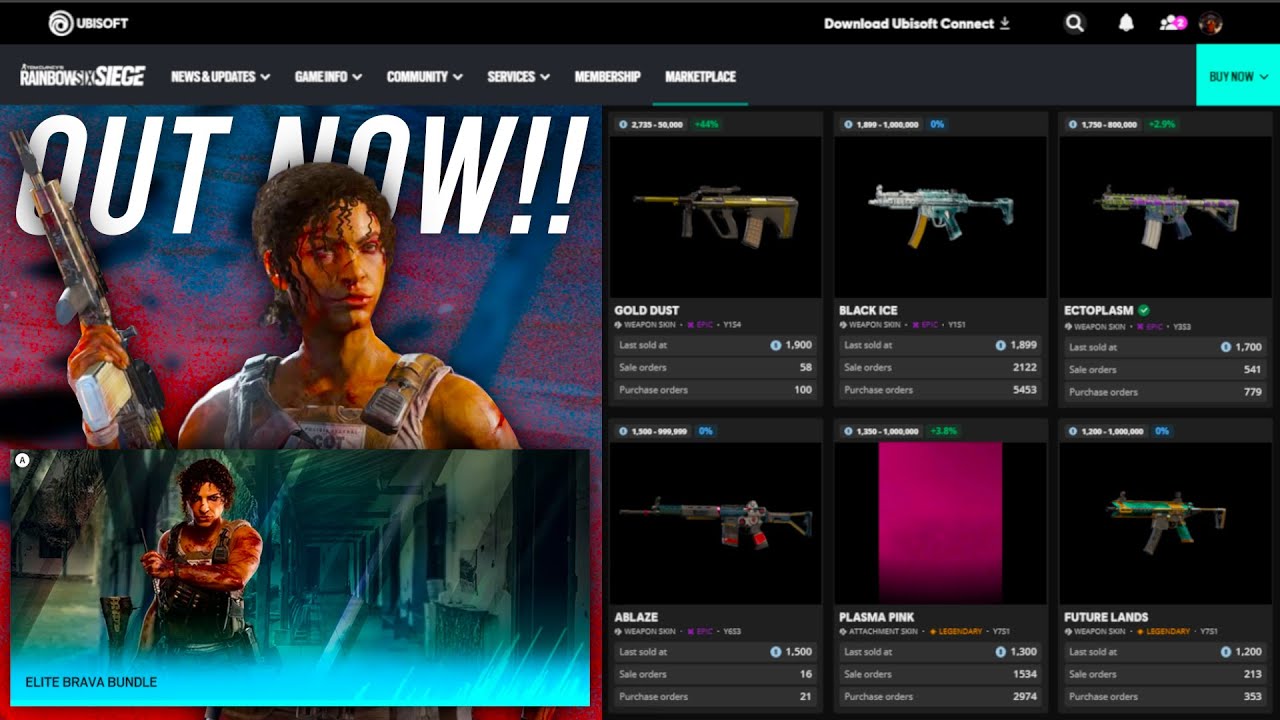Click the Plasma Pink item title

click(877, 617)
